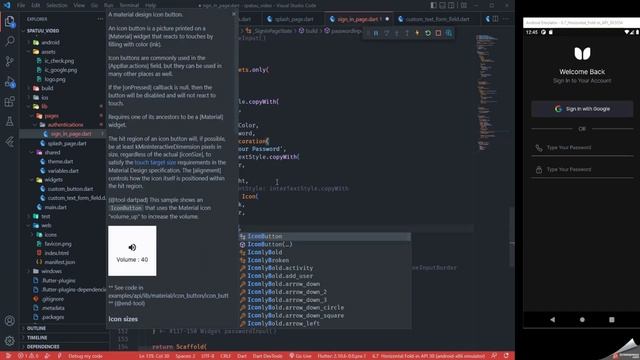Expand the TIMELINE section

pyautogui.click(x=37, y=338)
